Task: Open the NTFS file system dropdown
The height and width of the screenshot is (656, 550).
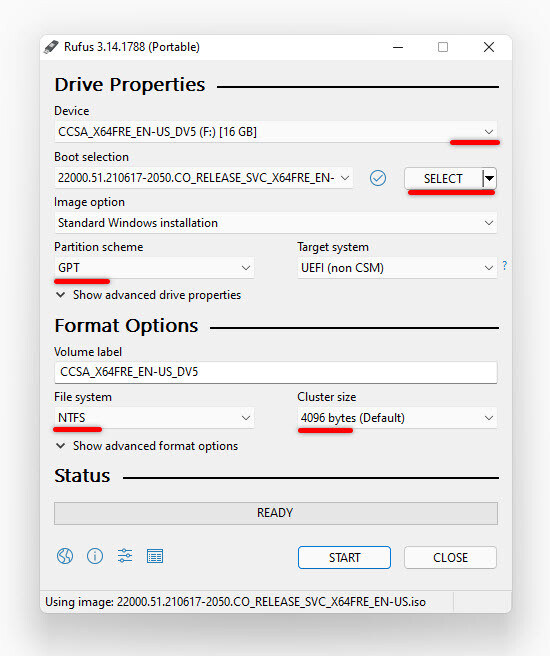Action: tap(154, 418)
